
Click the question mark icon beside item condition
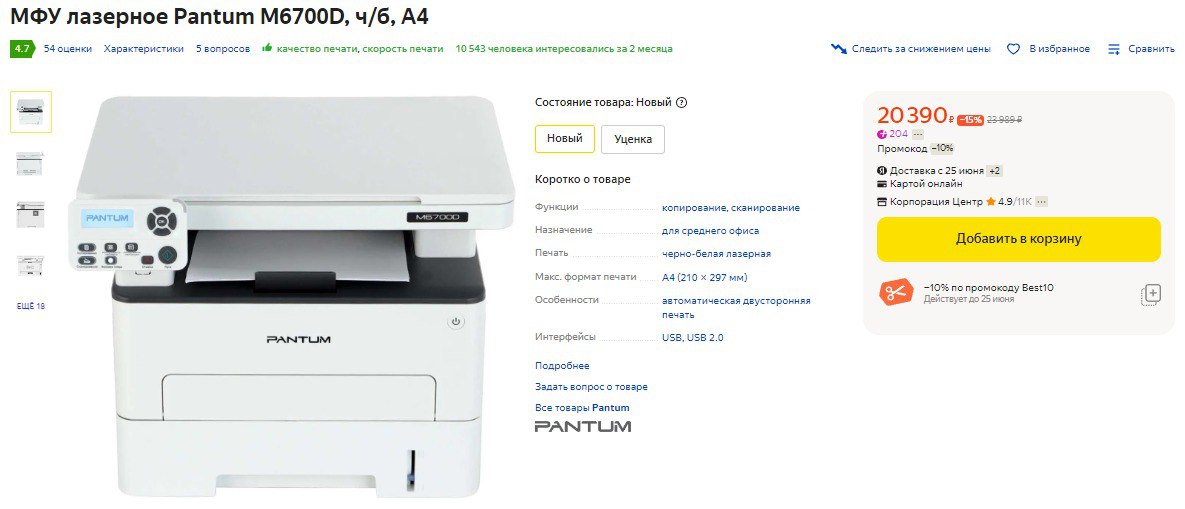681,103
